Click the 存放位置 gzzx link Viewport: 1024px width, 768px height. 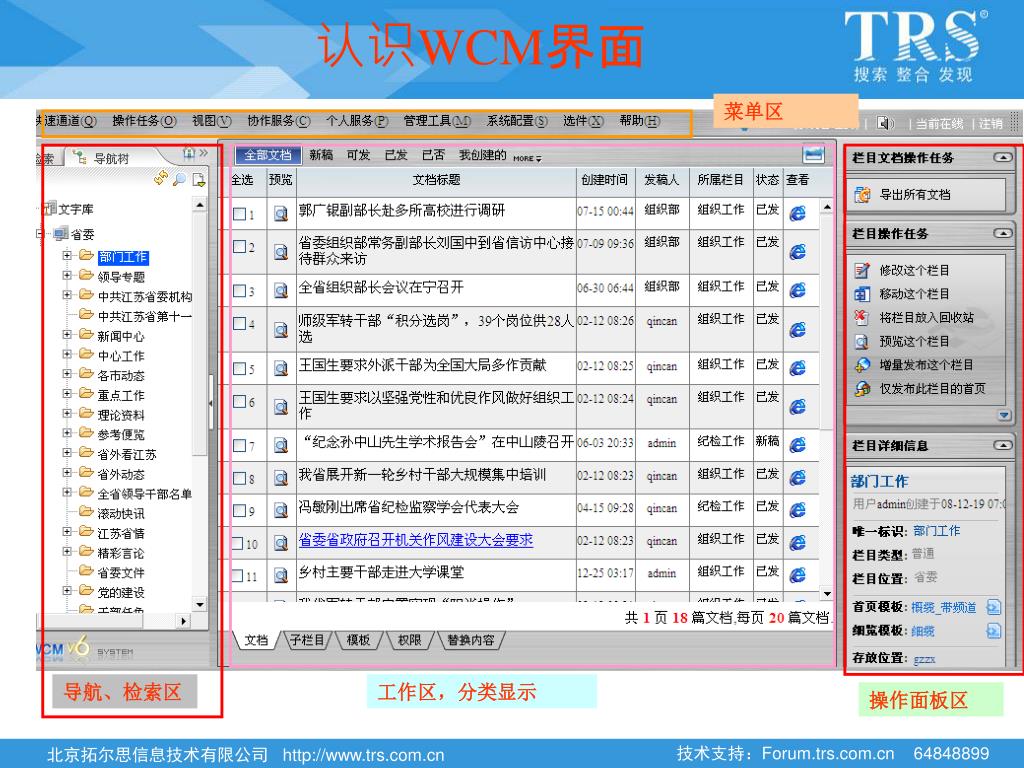[924, 659]
